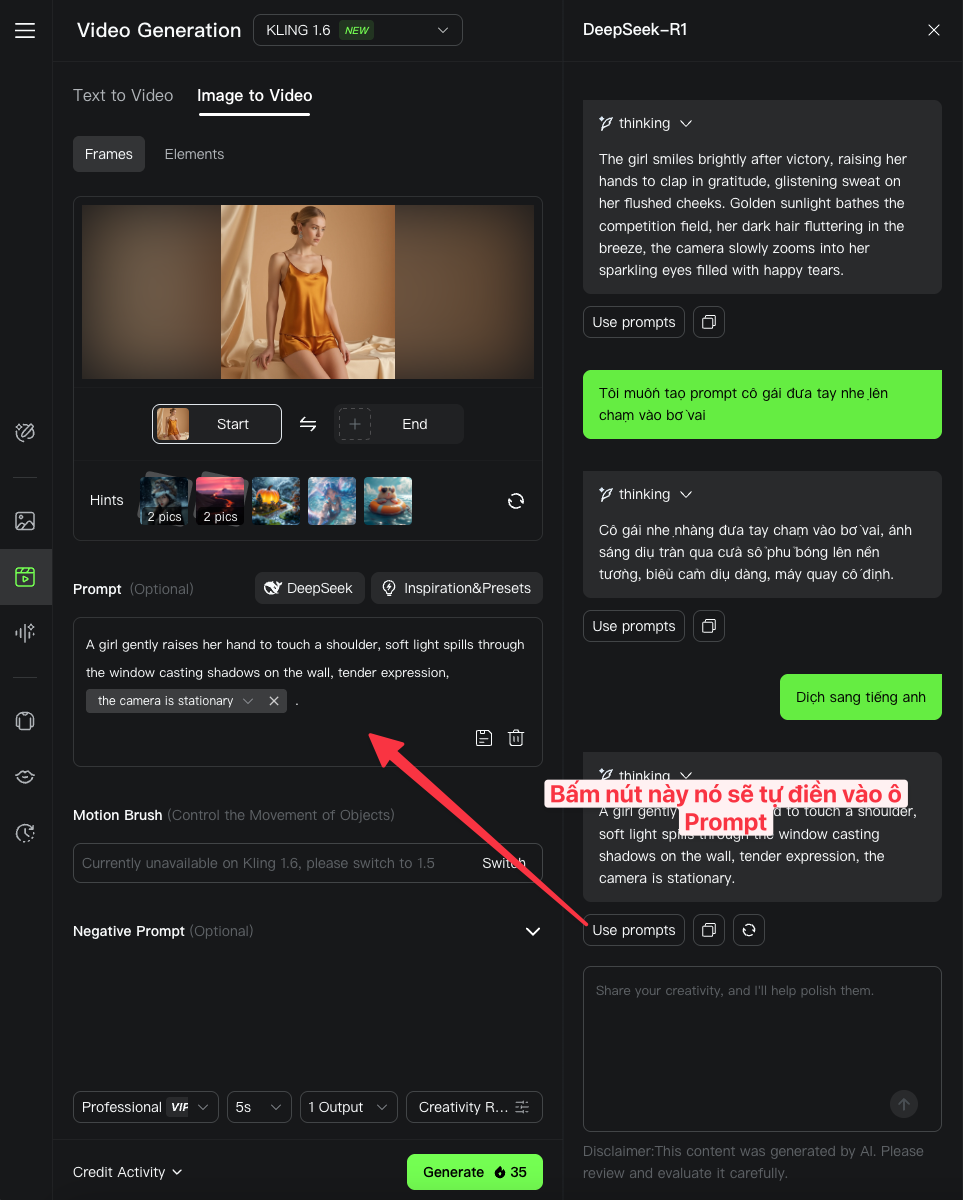Swap the Start and End frames

click(x=308, y=424)
